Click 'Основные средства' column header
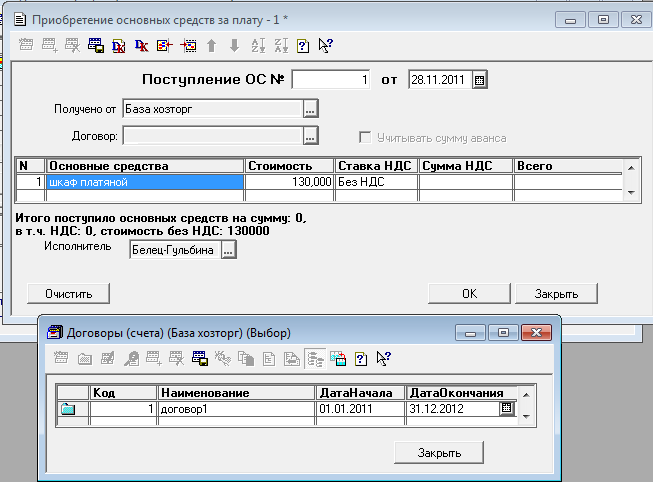The image size is (653, 482). [x=145, y=166]
